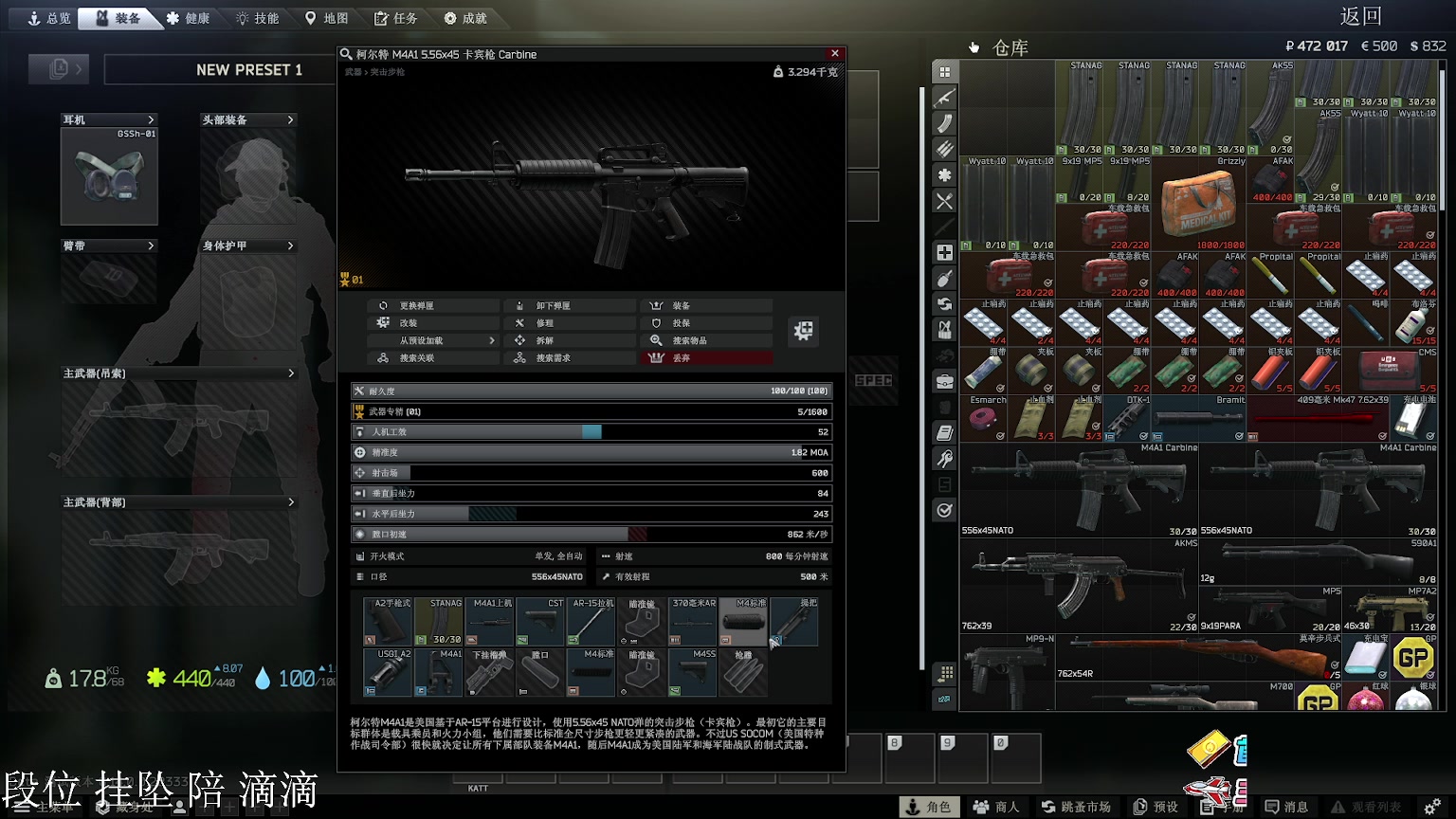Select the Grizzly medical kit in stash
The width and height of the screenshot is (1456, 819).
(1199, 203)
